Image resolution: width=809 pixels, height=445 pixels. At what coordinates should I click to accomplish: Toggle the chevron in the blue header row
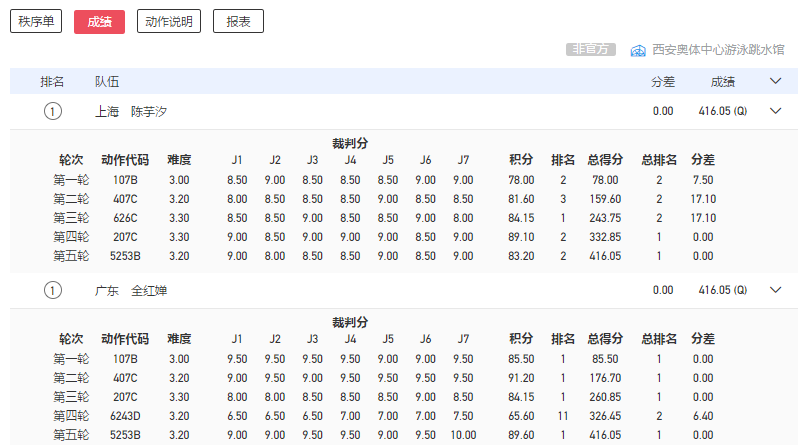click(x=775, y=81)
